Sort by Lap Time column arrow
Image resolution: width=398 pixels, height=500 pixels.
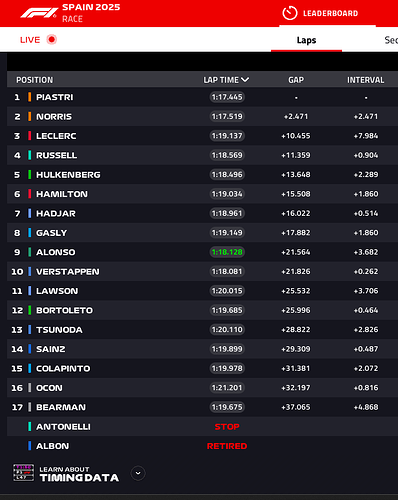pyautogui.click(x=245, y=80)
